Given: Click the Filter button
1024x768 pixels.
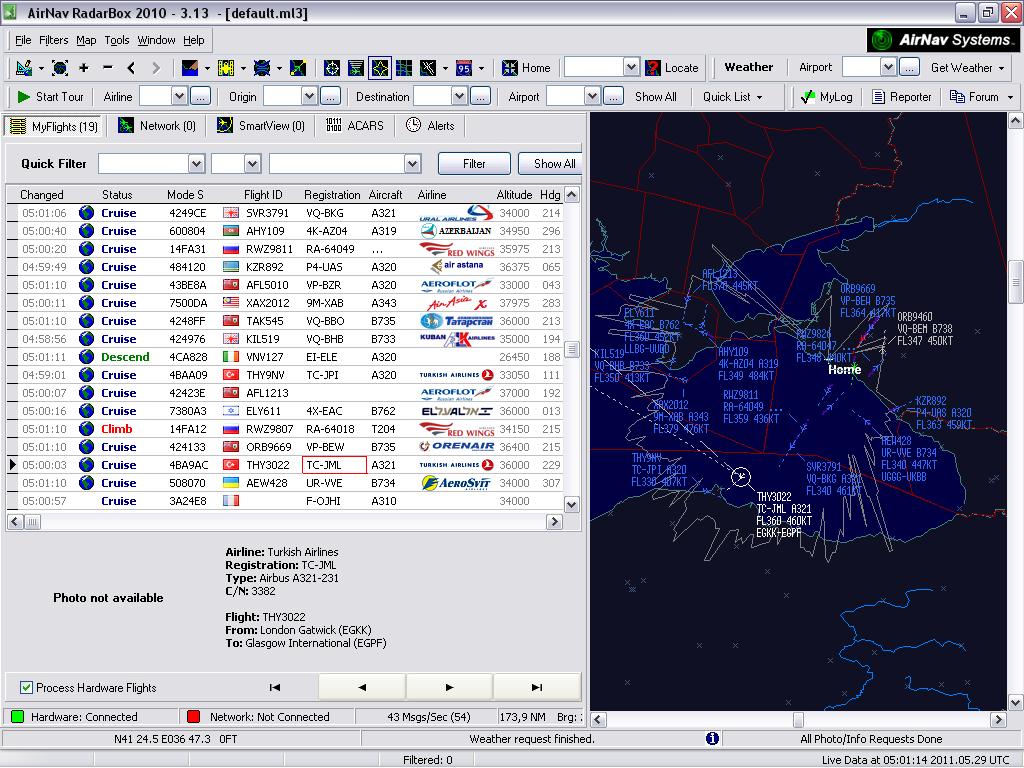Looking at the screenshot, I should click(474, 164).
